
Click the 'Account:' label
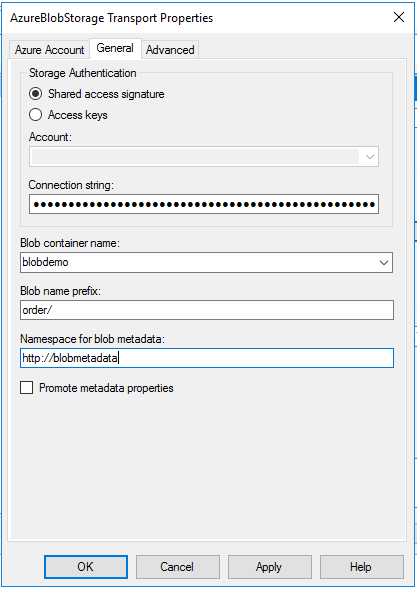click(50, 137)
